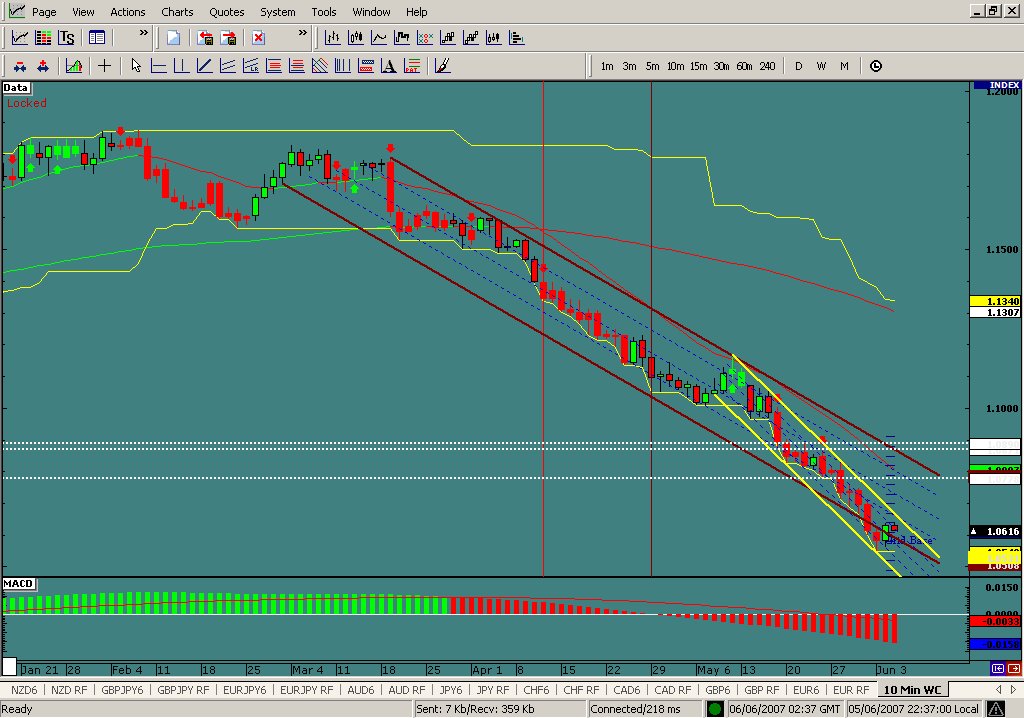Switch chart to bar chart type
The width and height of the screenshot is (1024, 718).
pos(332,38)
